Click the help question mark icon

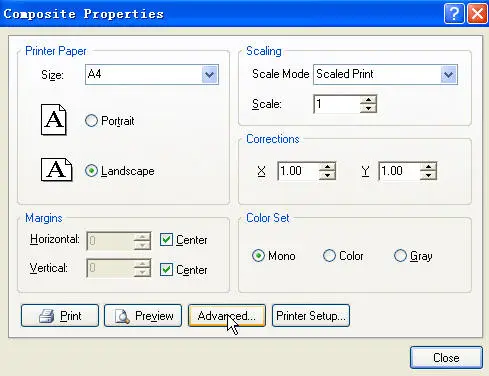coord(454,14)
